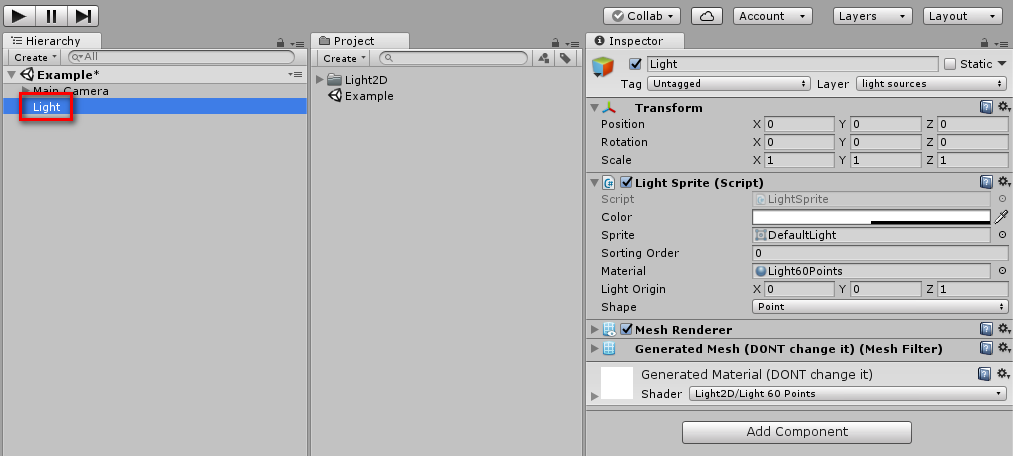Open the cloud Services button
Viewport: 1013px width, 456px height.
[x=707, y=16]
